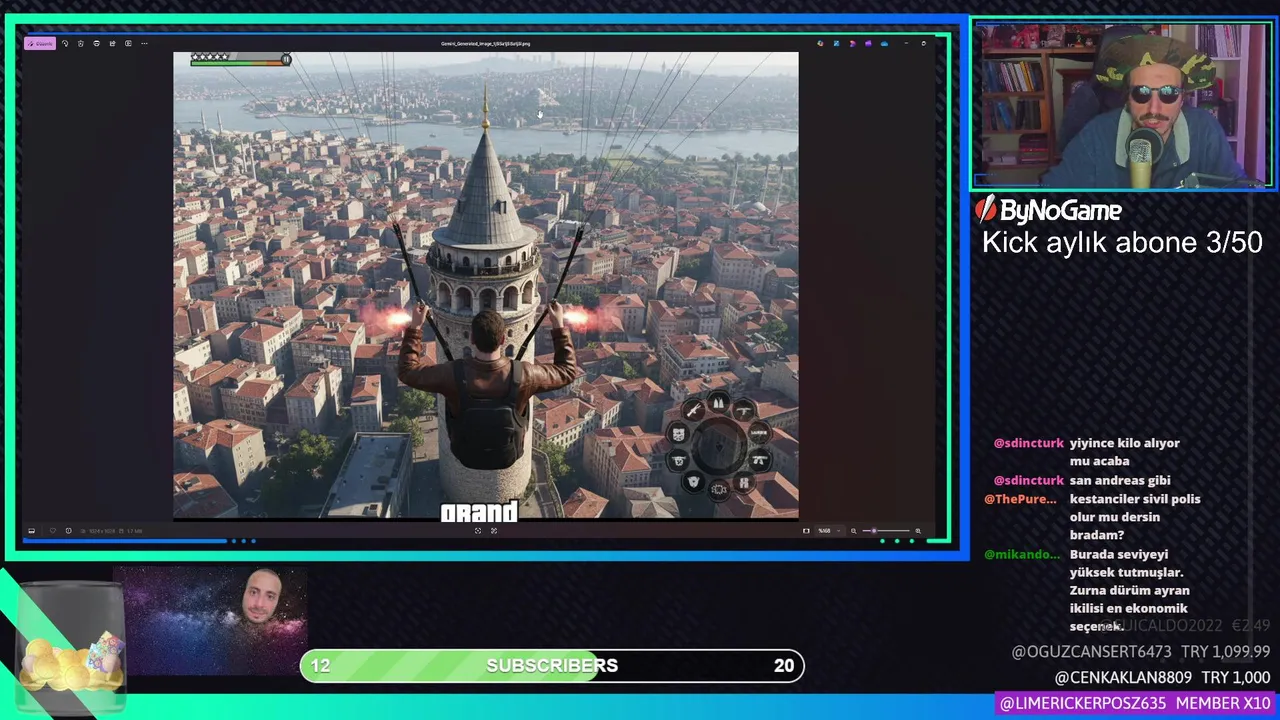
Task: Click the image file name in title bar
Action: (x=486, y=44)
